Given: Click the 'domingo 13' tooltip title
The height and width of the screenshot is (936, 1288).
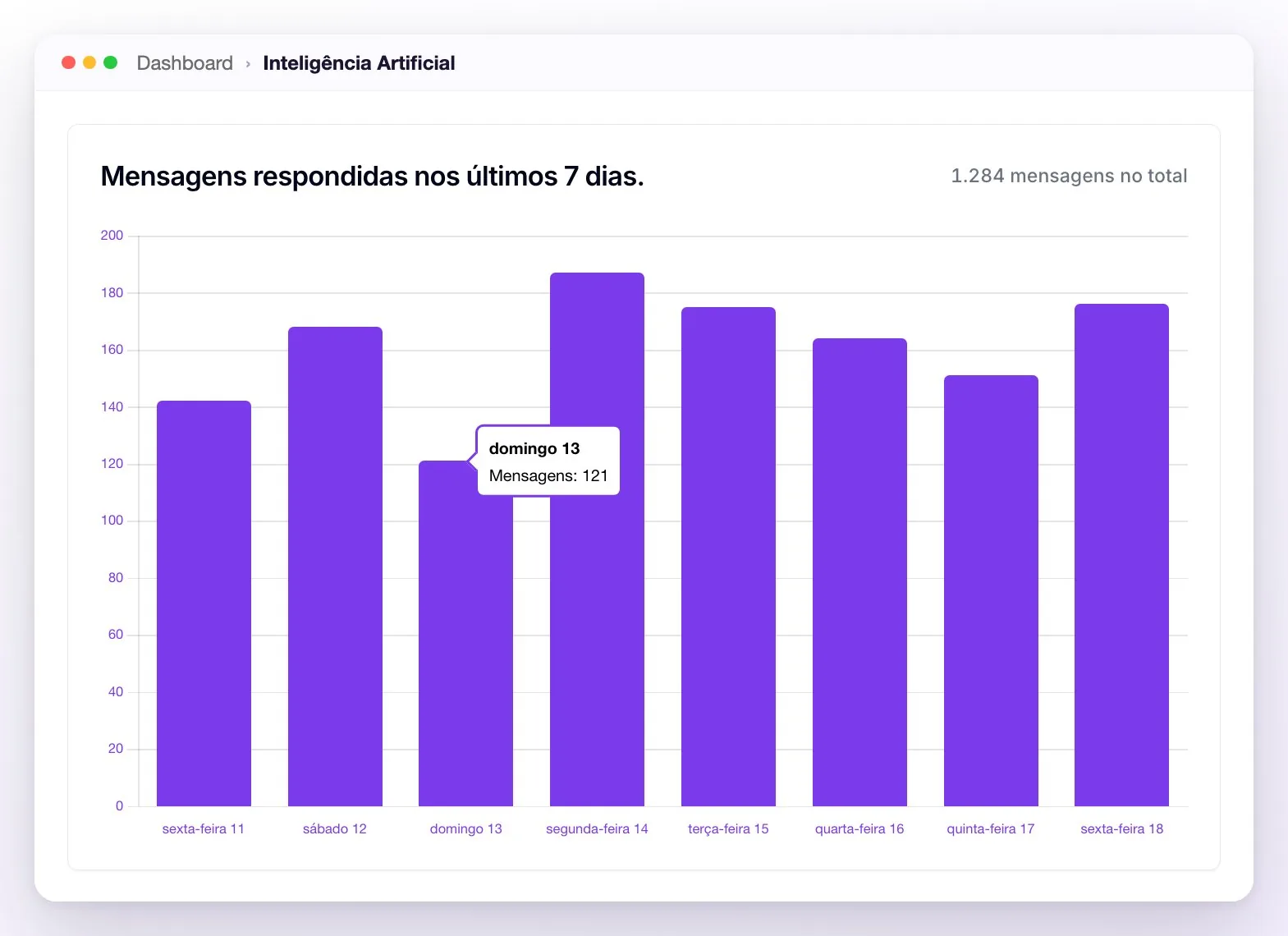Looking at the screenshot, I should tap(534, 448).
